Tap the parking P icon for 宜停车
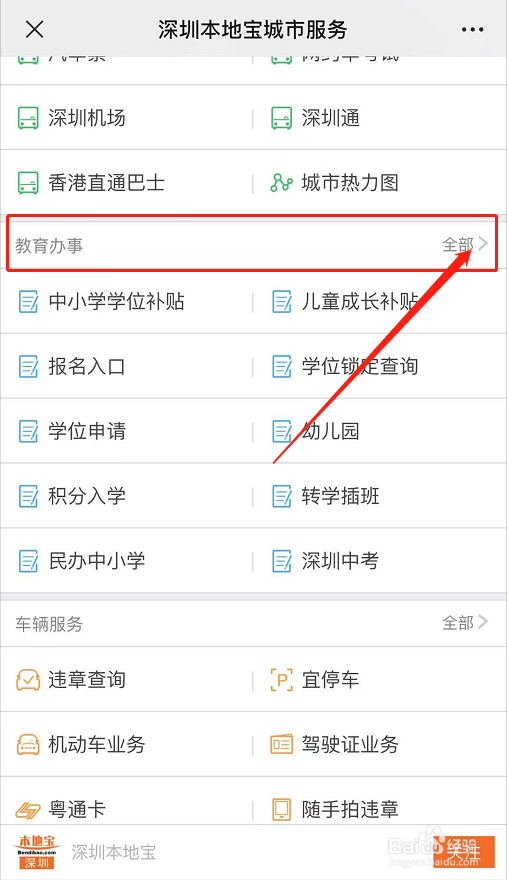This screenshot has height=880, width=507. (x=282, y=680)
